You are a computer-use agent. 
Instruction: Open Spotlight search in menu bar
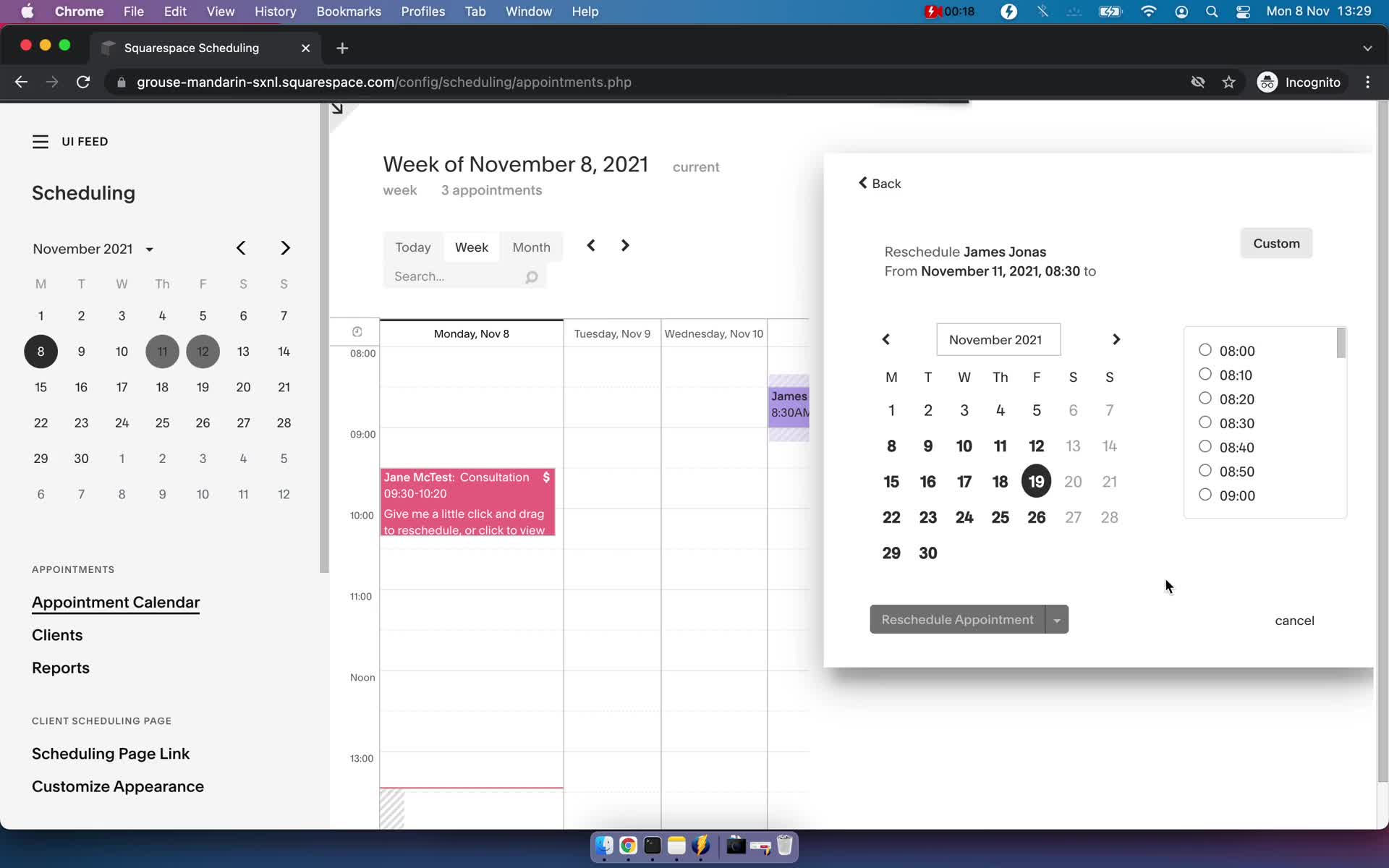coord(1212,12)
